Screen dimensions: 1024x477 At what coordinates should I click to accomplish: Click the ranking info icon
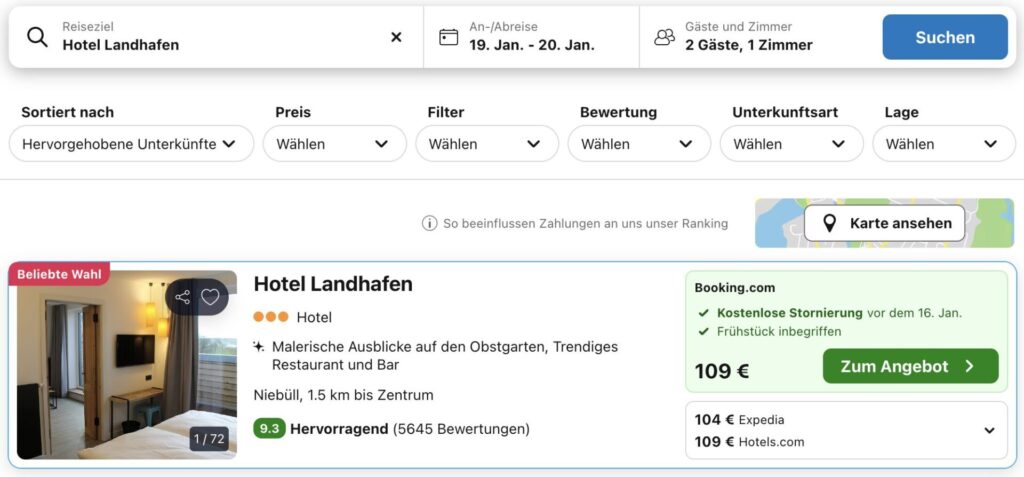pos(430,223)
